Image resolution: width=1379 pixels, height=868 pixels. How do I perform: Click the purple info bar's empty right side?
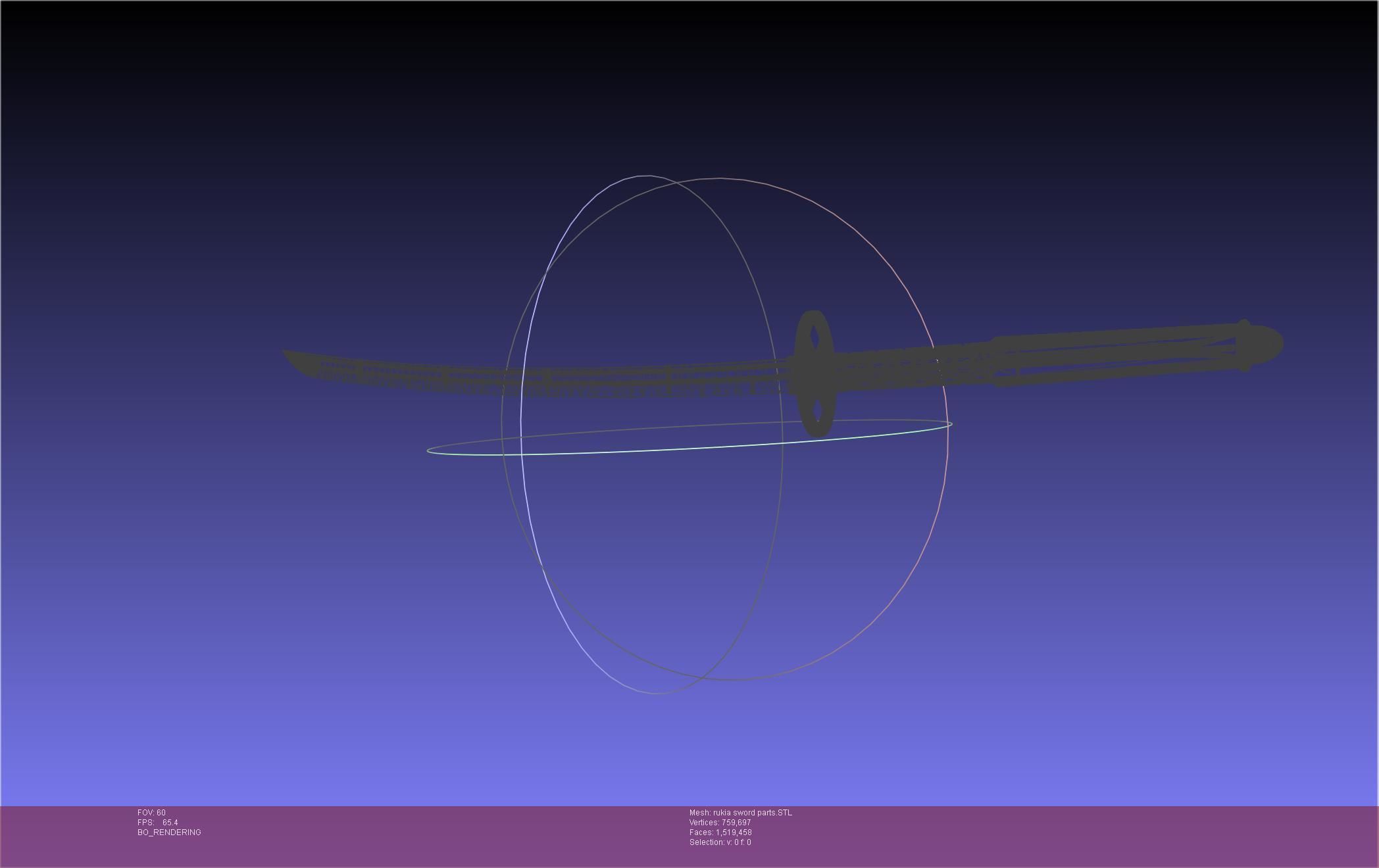[x=1118, y=835]
